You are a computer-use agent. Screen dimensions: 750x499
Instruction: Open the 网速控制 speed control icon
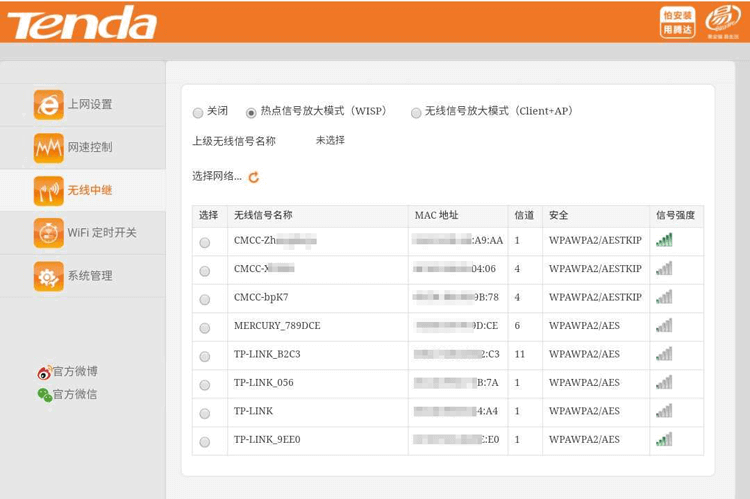48,148
